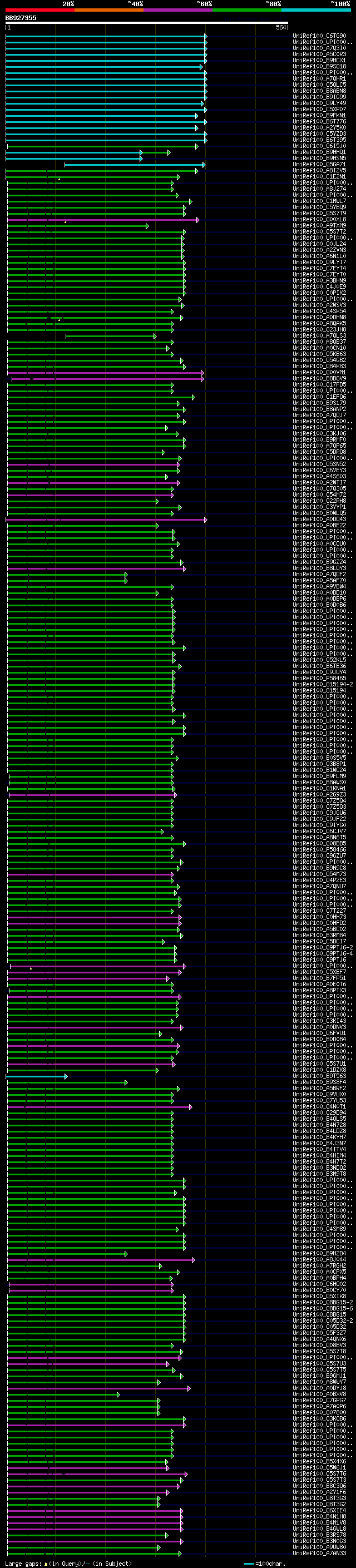Select the UniRef100_B9HSN5 label

[x=319, y=159]
